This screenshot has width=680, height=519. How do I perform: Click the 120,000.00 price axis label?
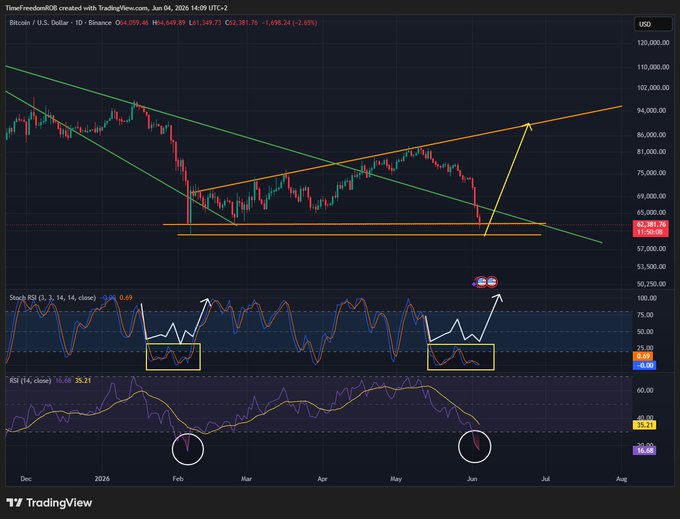pyautogui.click(x=651, y=42)
